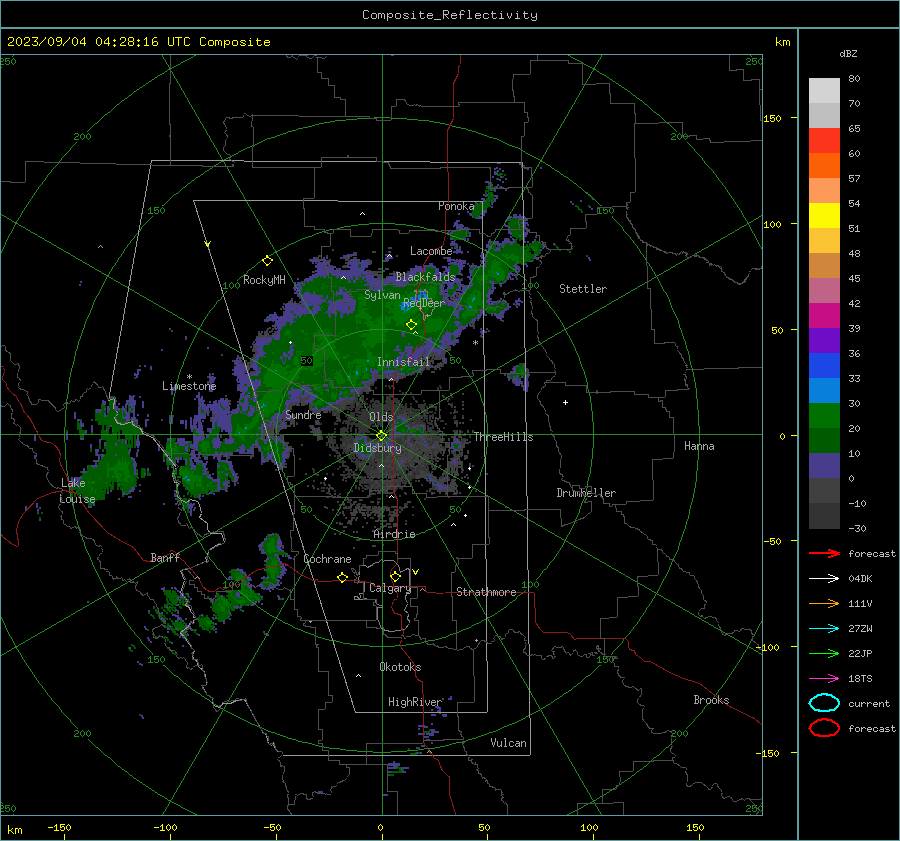Select the dark green 10–20 dBZ swatch
This screenshot has height=841, width=900.
[x=824, y=441]
